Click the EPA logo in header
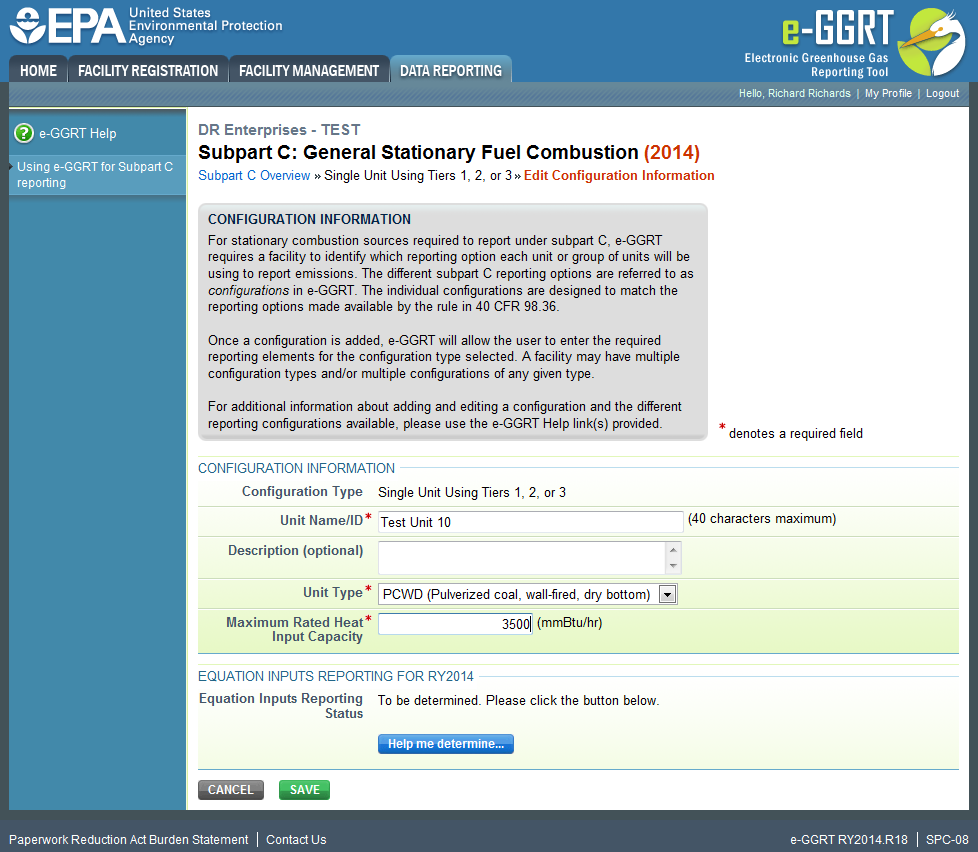 coord(146,26)
